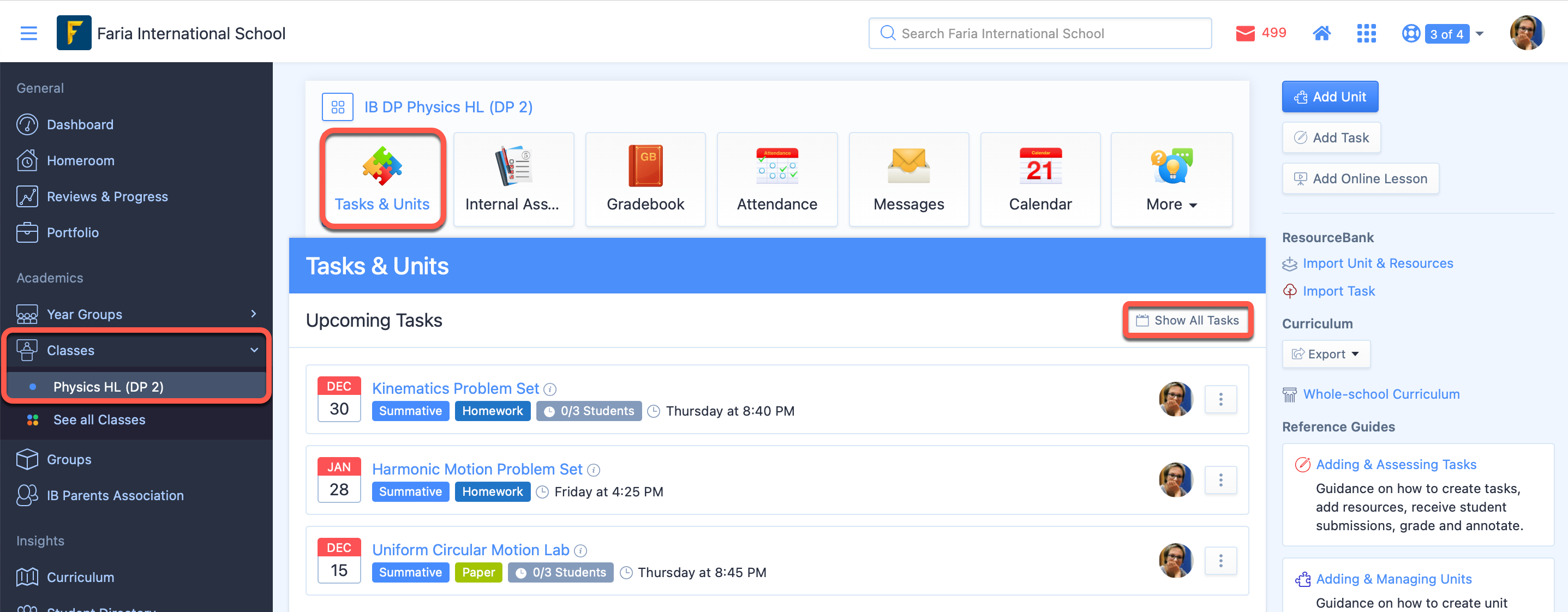The height and width of the screenshot is (612, 1568).
Task: Expand Year Groups chevron
Action: [253, 314]
